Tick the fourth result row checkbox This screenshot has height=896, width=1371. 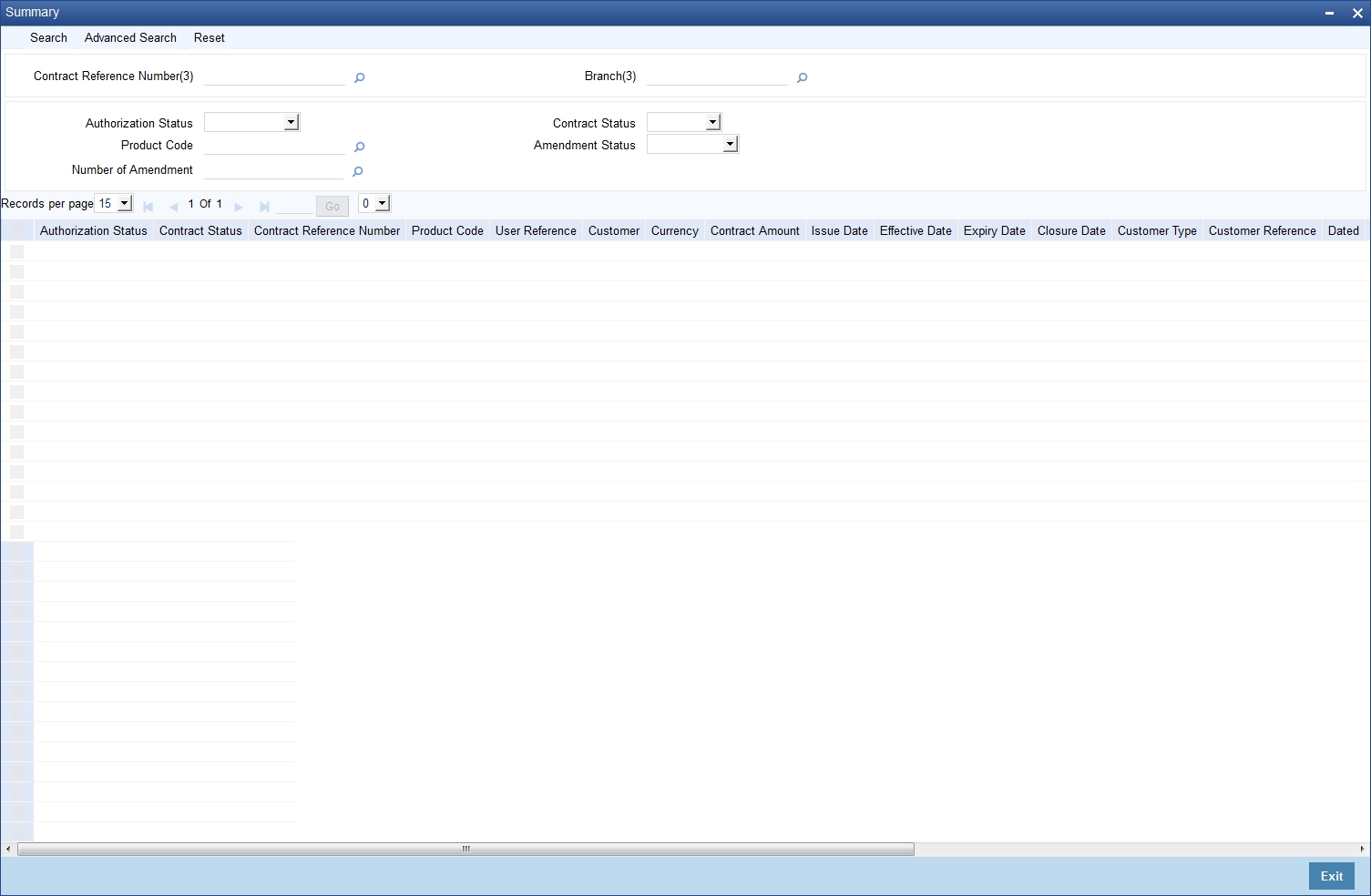click(16, 311)
